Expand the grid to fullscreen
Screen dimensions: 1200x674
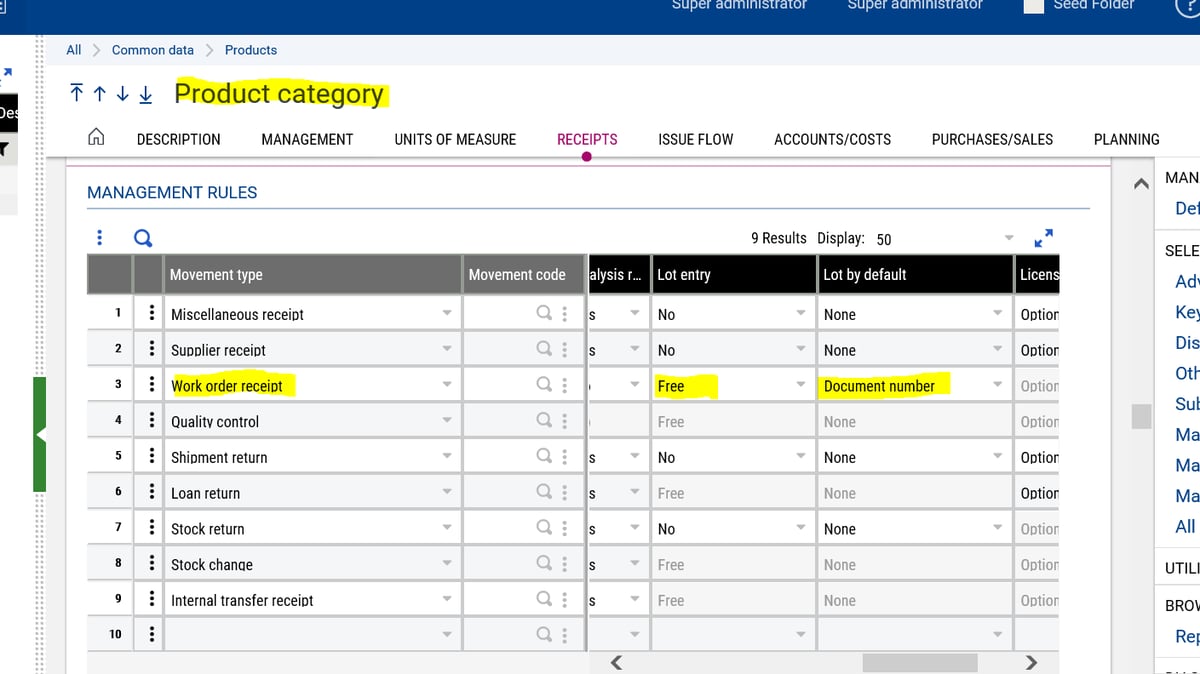pyautogui.click(x=1043, y=238)
